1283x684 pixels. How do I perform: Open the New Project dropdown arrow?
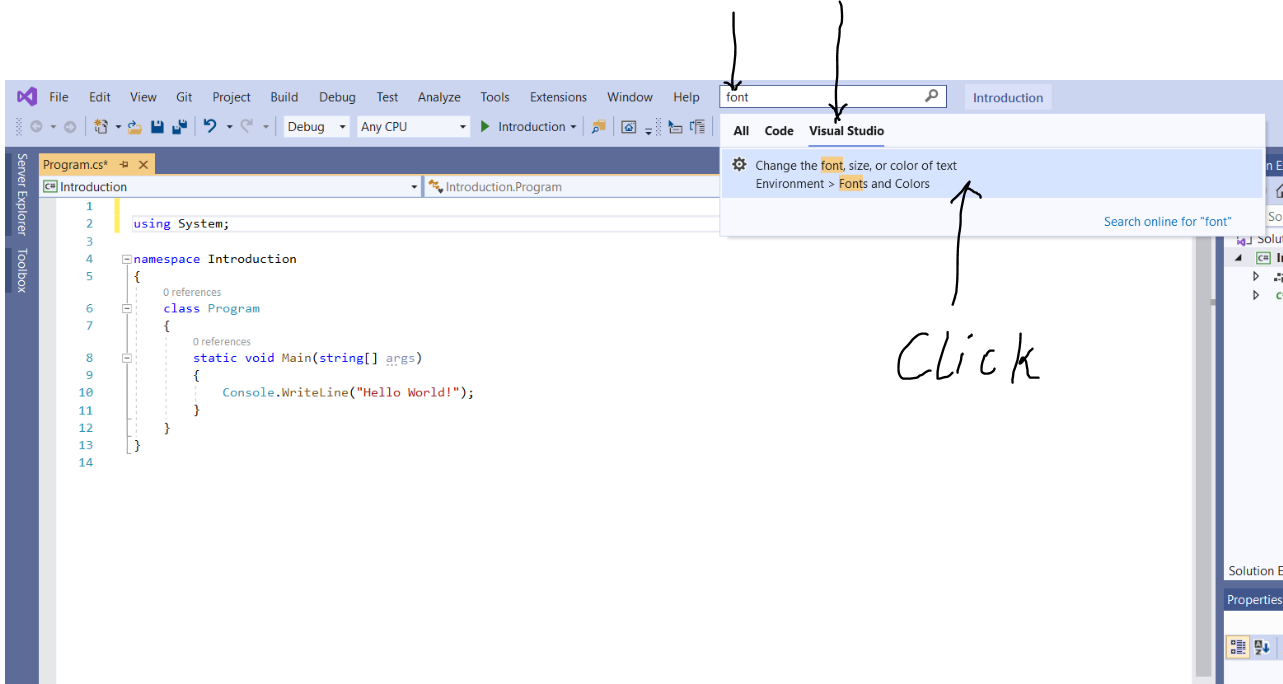click(x=117, y=127)
